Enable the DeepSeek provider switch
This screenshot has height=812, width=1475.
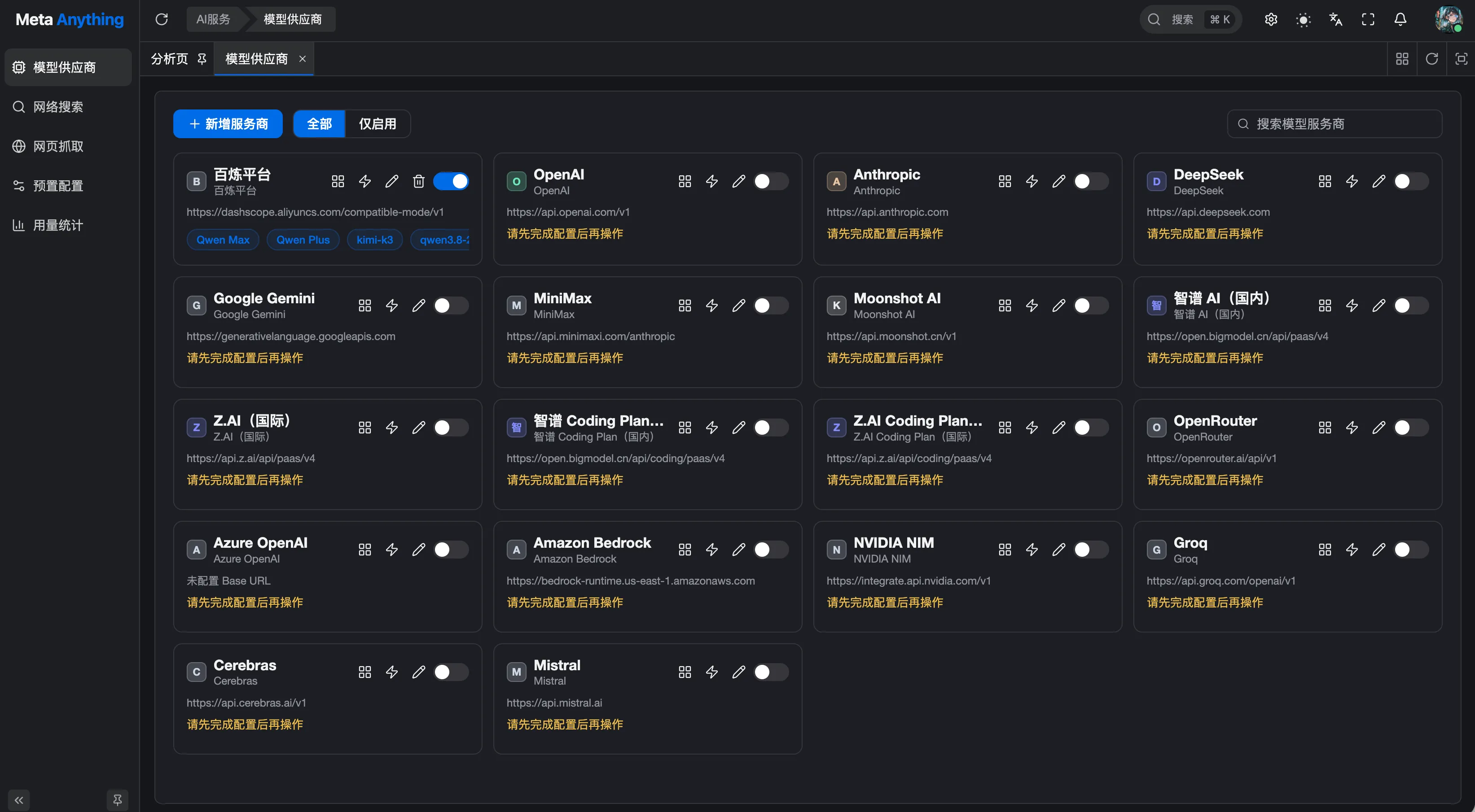pyautogui.click(x=1411, y=181)
